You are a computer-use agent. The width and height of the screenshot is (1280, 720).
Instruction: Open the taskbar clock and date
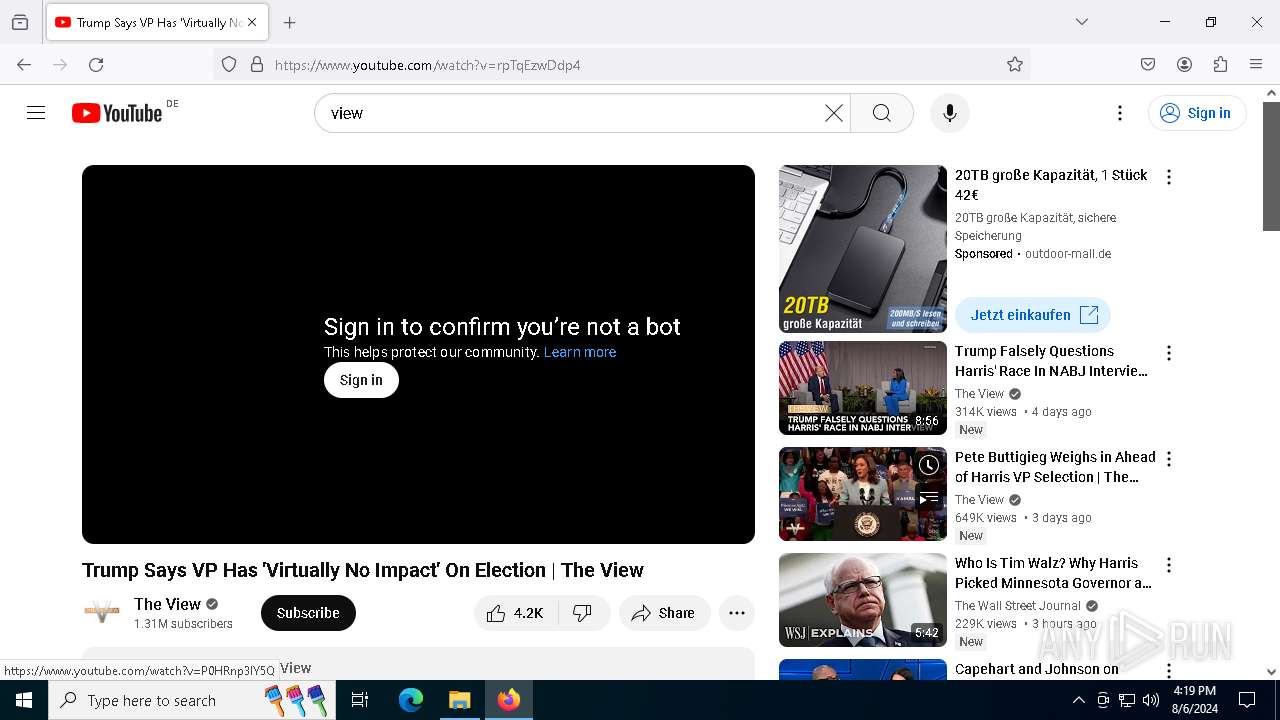pyautogui.click(x=1194, y=700)
